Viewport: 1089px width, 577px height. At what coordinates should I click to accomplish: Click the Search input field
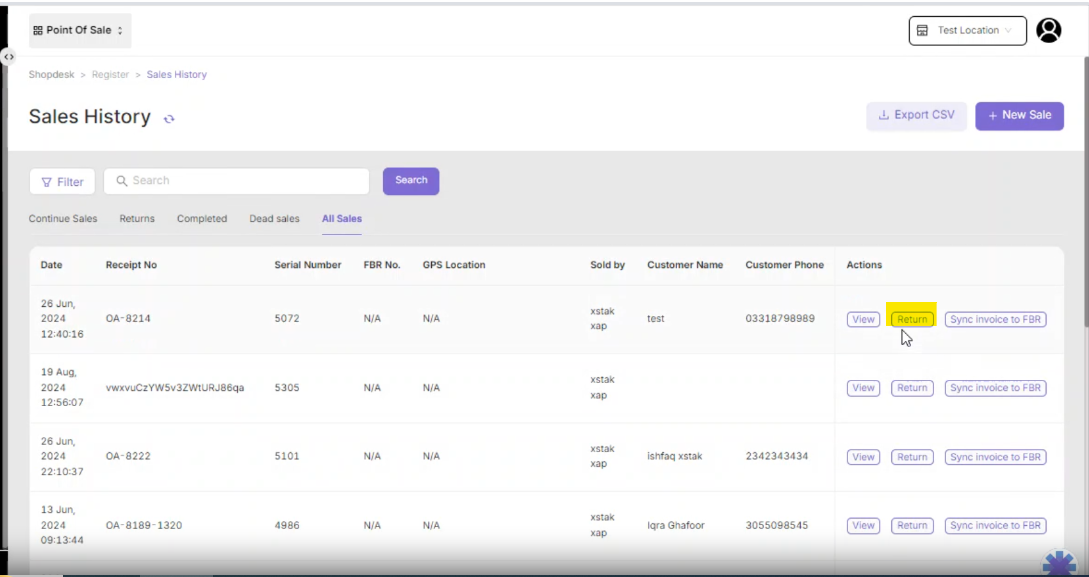pos(237,181)
